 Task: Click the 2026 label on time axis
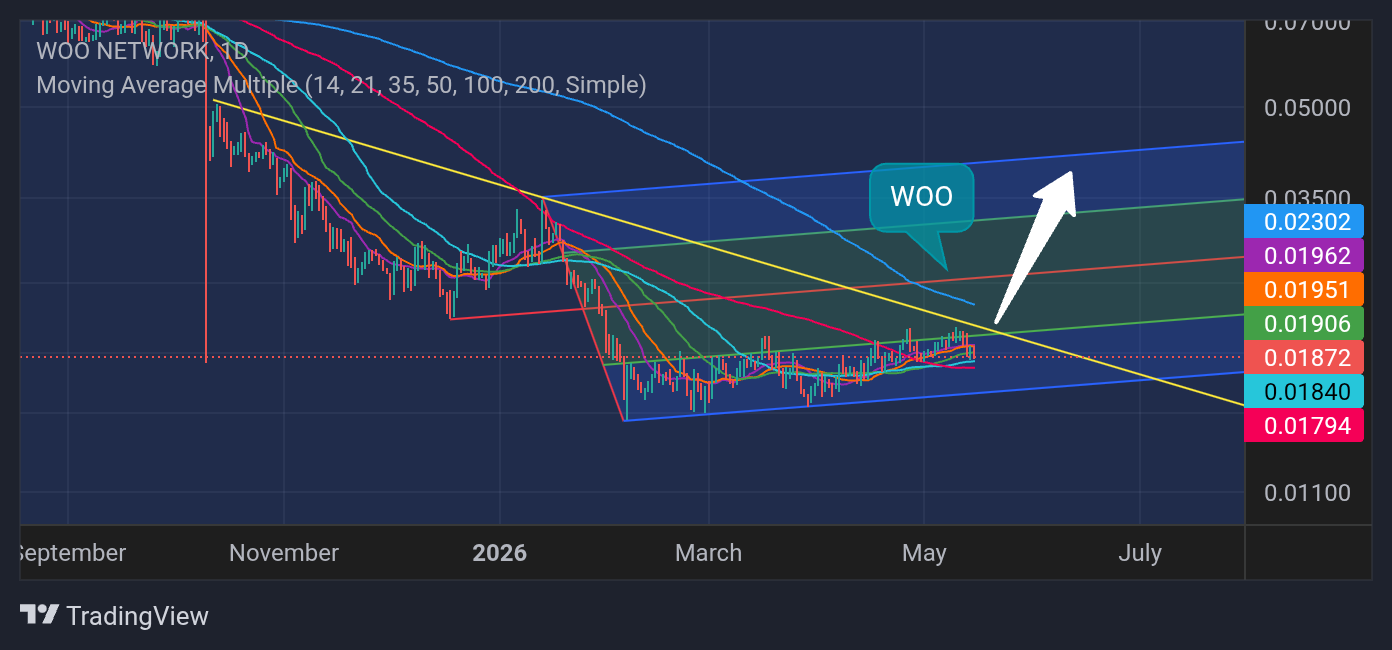(499, 553)
